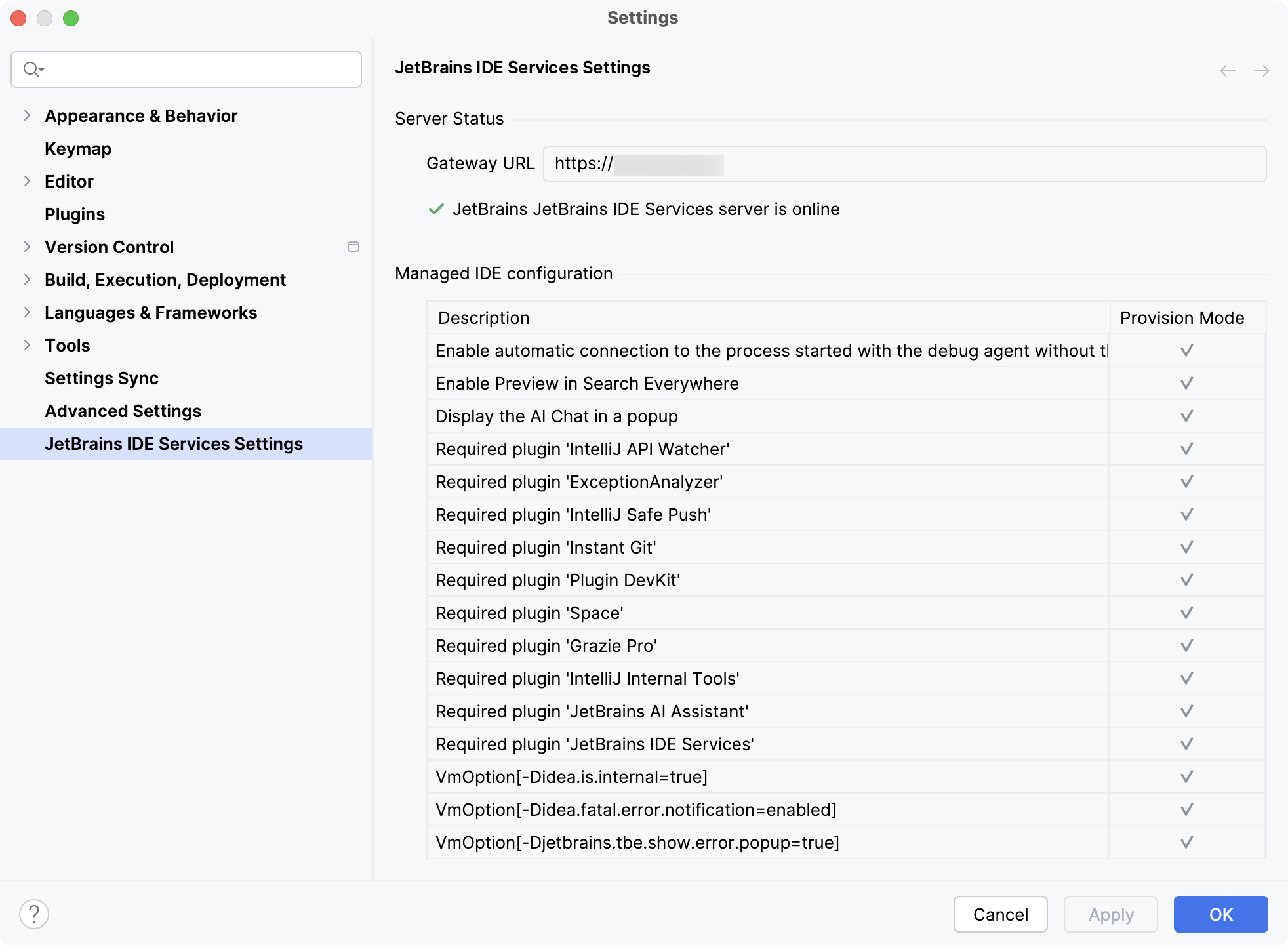This screenshot has height=947, width=1288.
Task: Click the Cancel button
Action: [x=1000, y=914]
